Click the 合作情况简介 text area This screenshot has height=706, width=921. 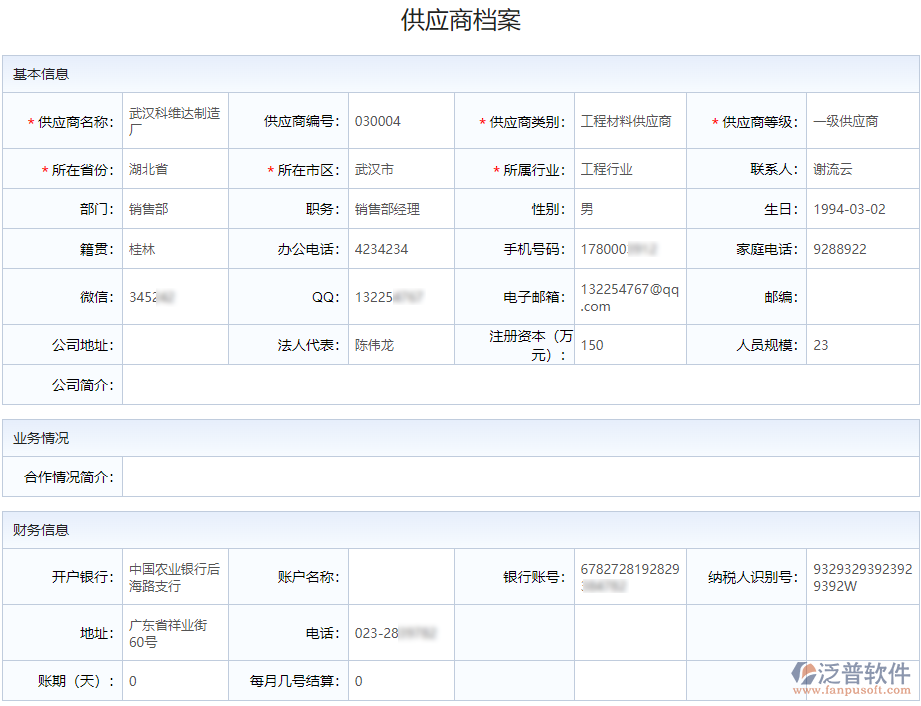(520, 476)
